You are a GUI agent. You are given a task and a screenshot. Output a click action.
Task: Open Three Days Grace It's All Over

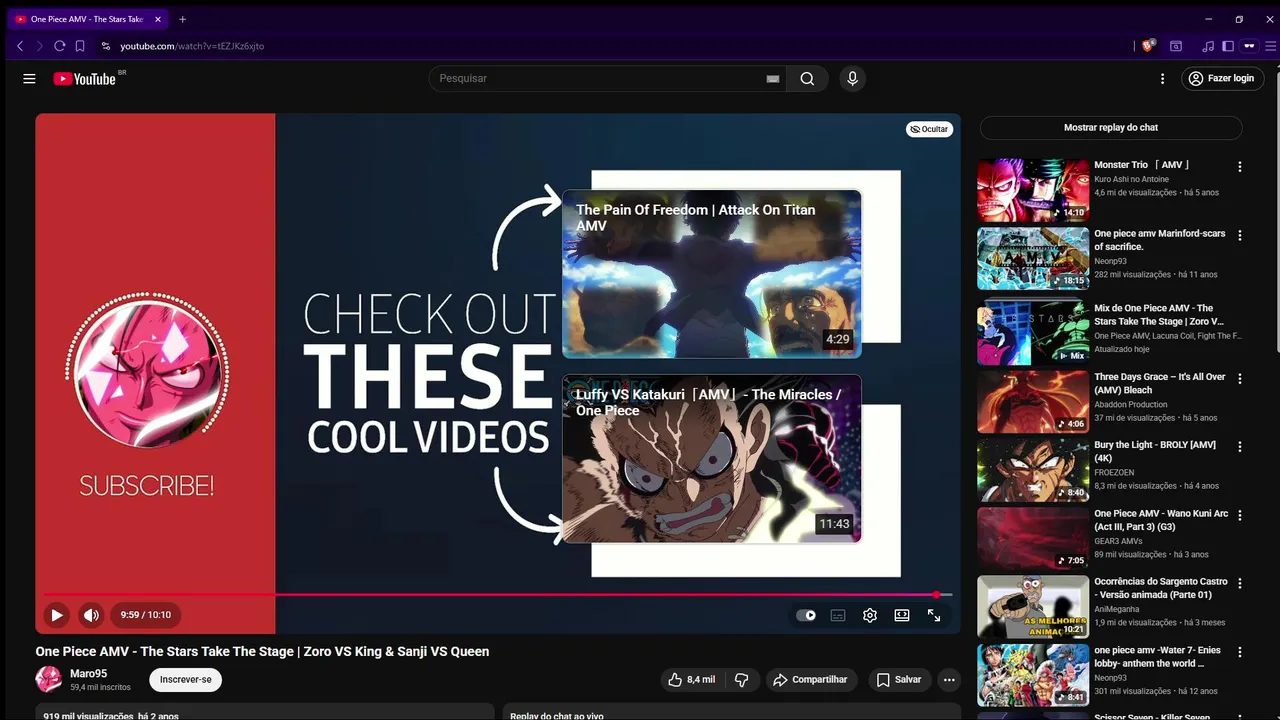point(1159,383)
